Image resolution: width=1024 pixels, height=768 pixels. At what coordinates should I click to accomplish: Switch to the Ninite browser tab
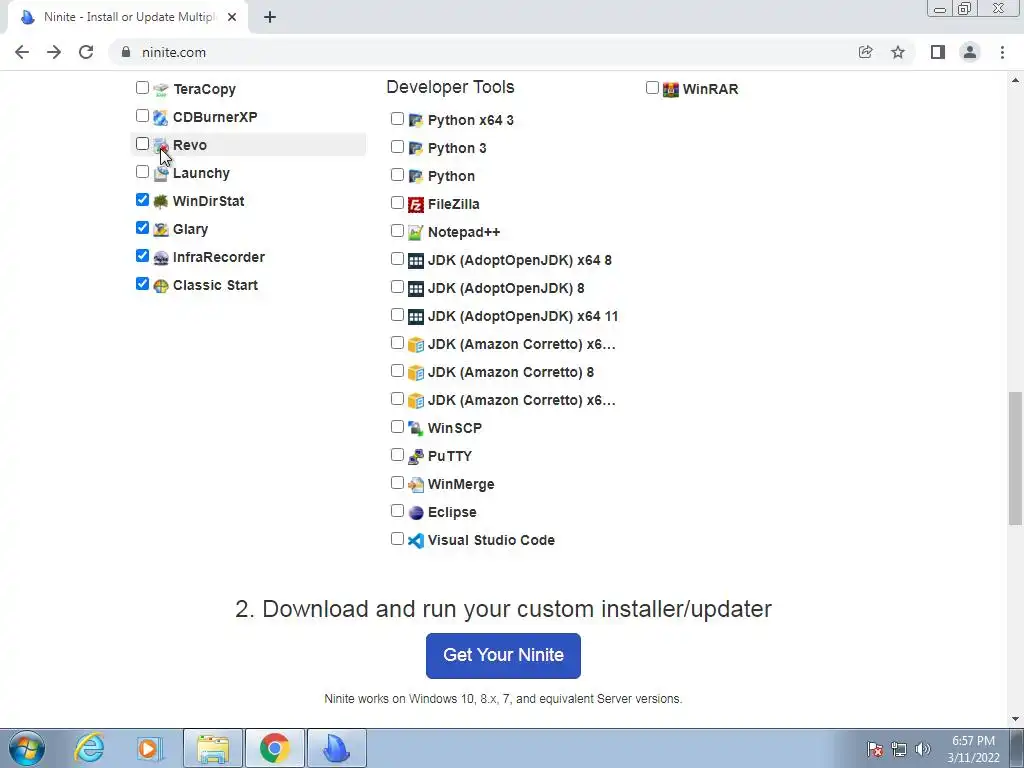point(127,17)
